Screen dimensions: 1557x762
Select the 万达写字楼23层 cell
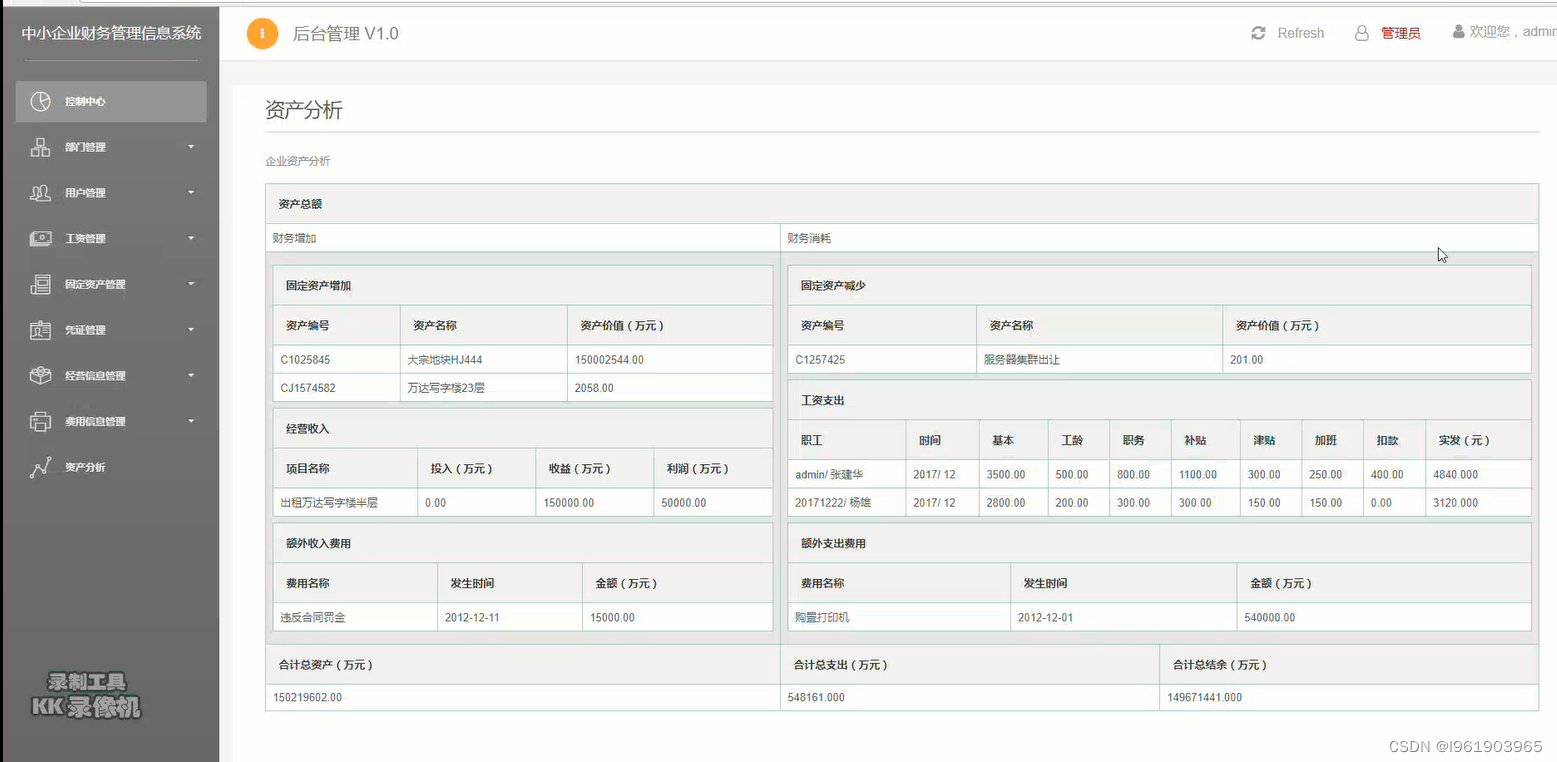click(446, 388)
